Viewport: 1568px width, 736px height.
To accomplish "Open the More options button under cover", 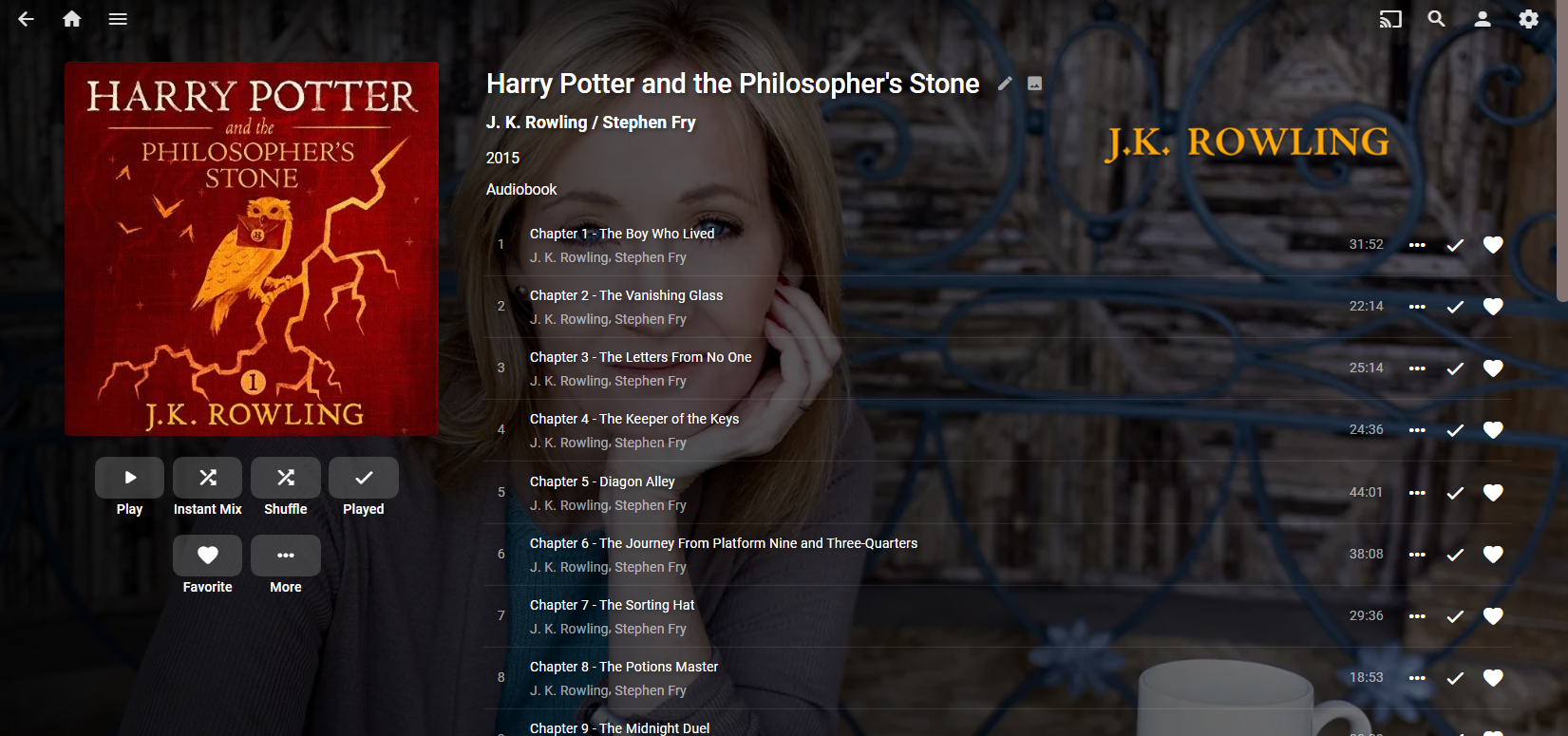I will point(286,556).
